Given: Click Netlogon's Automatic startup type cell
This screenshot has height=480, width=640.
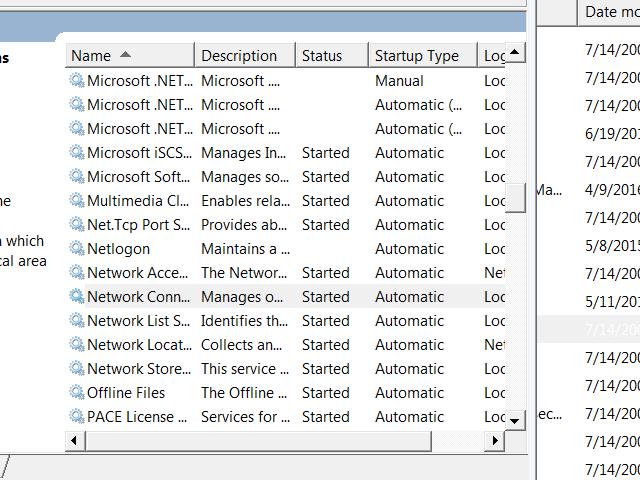Looking at the screenshot, I should tap(409, 249).
